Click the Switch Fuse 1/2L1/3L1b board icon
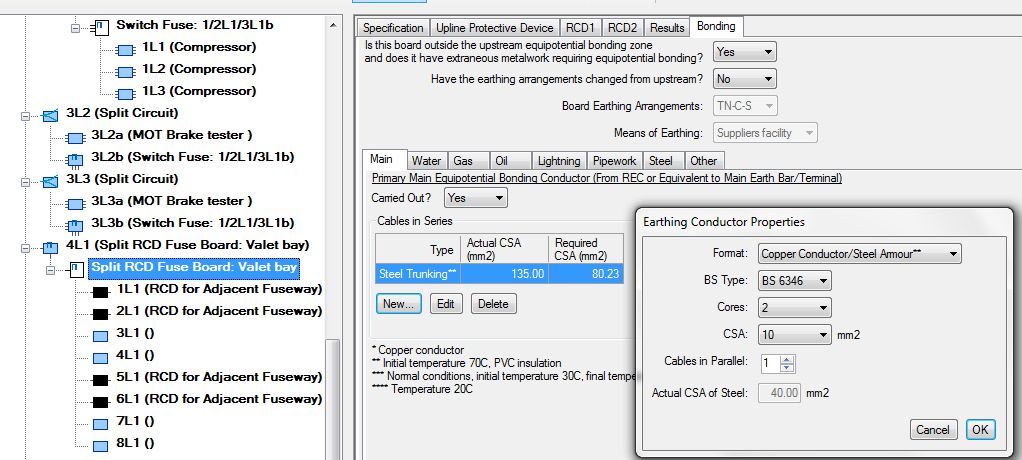This screenshot has width=1022, height=460. point(100,27)
